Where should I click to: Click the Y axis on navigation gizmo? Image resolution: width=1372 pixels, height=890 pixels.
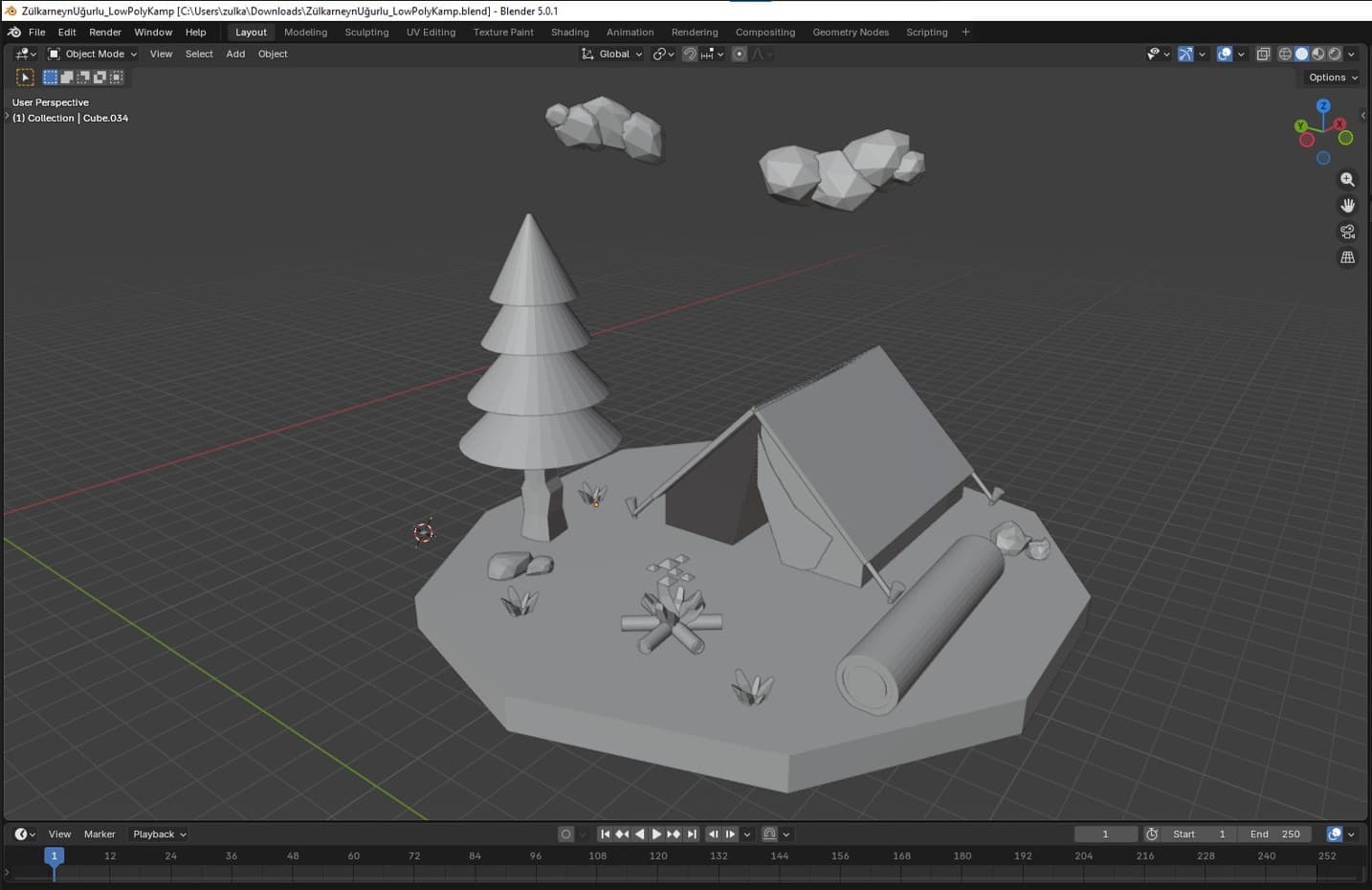tap(1300, 125)
